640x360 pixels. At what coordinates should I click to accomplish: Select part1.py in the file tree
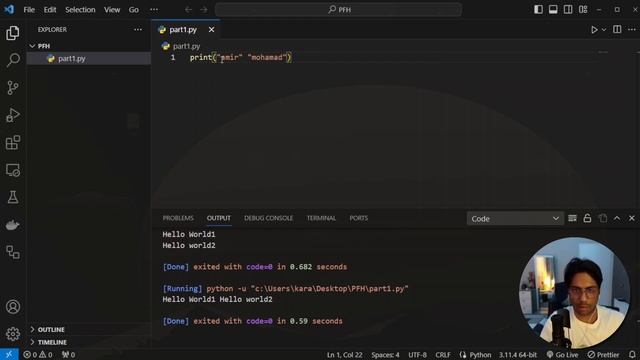pyautogui.click(x=89, y=58)
